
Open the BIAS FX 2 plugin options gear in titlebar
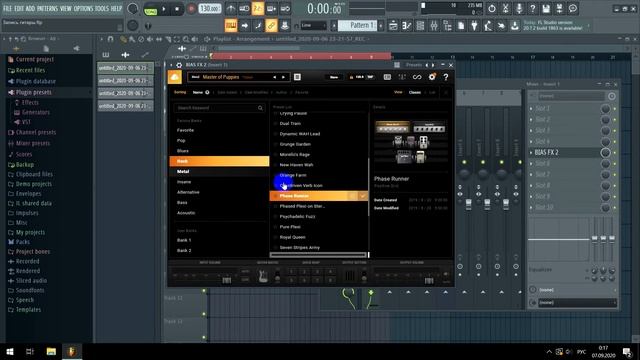(x=179, y=65)
